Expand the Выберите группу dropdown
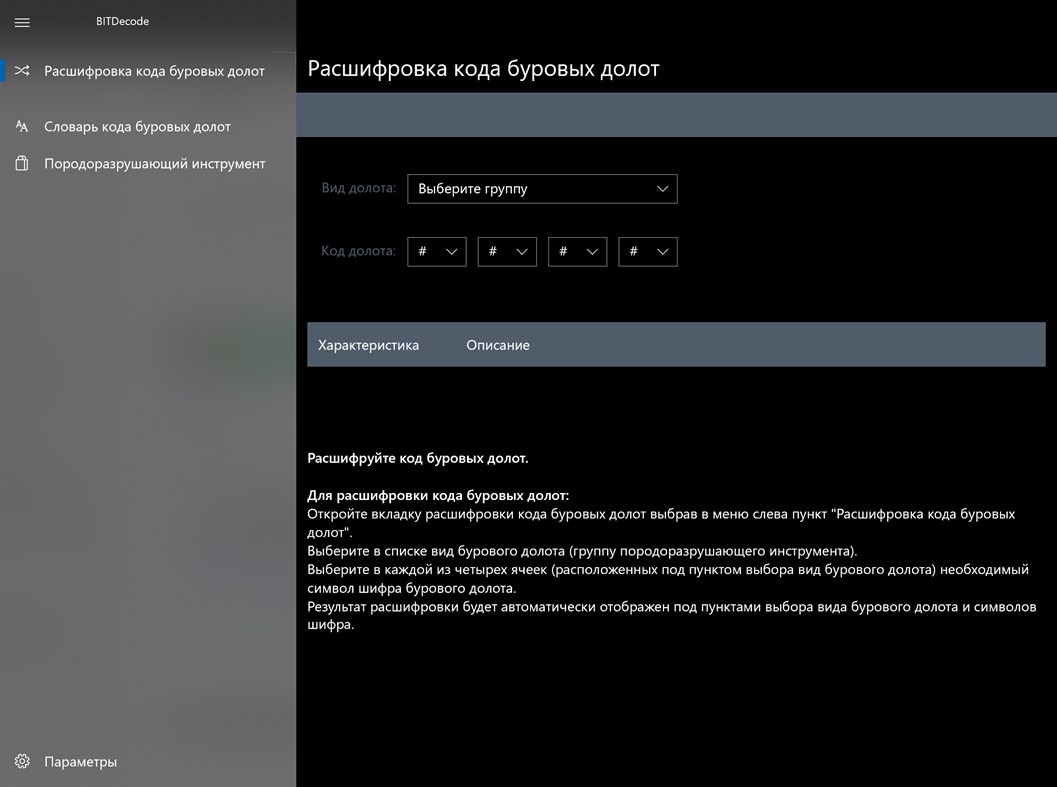Image resolution: width=1057 pixels, height=787 pixels. pos(542,189)
